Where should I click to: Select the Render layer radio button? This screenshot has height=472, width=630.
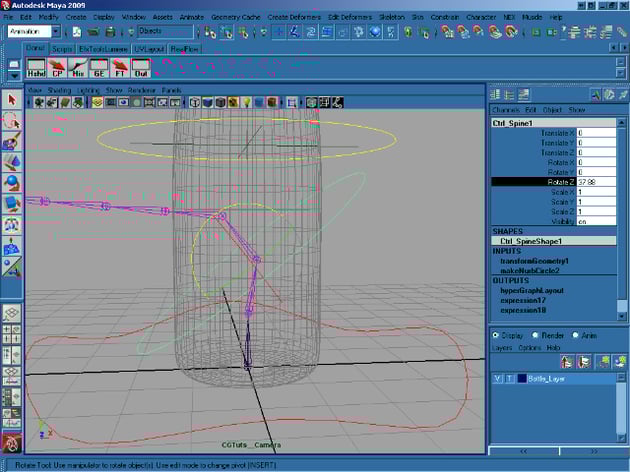click(x=535, y=335)
